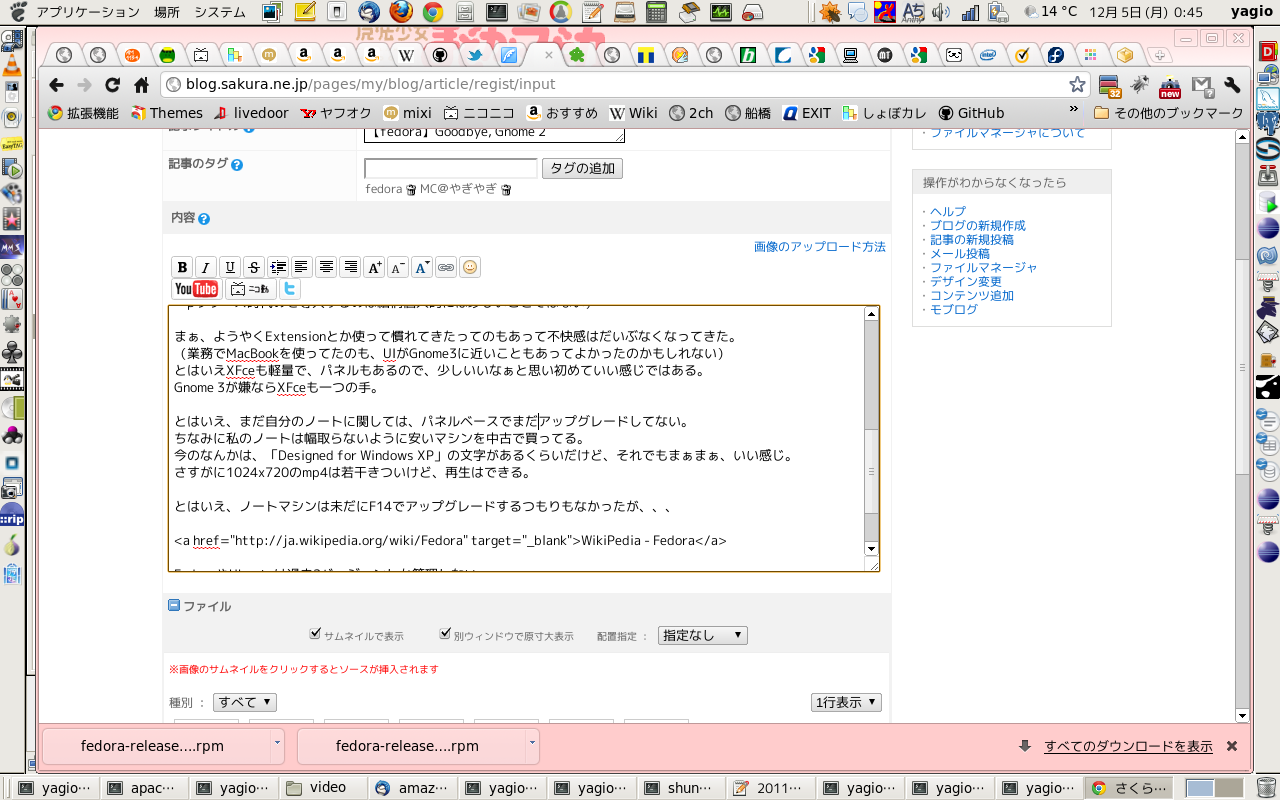This screenshot has height=800, width=1280.
Task: Insert a YouTube video via toolbar button
Action: point(196,289)
